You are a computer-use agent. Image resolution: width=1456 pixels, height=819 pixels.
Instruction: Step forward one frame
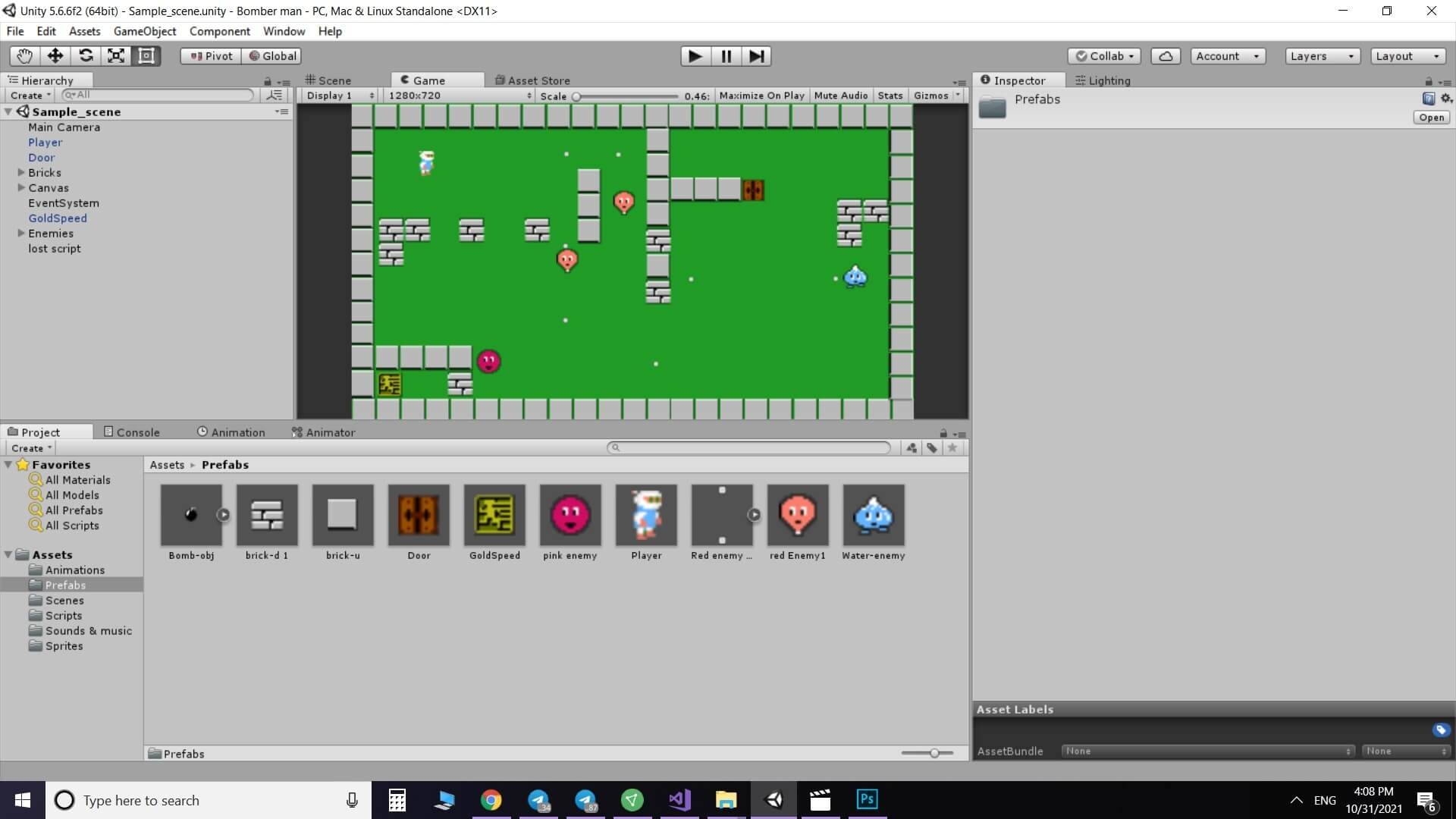point(756,56)
